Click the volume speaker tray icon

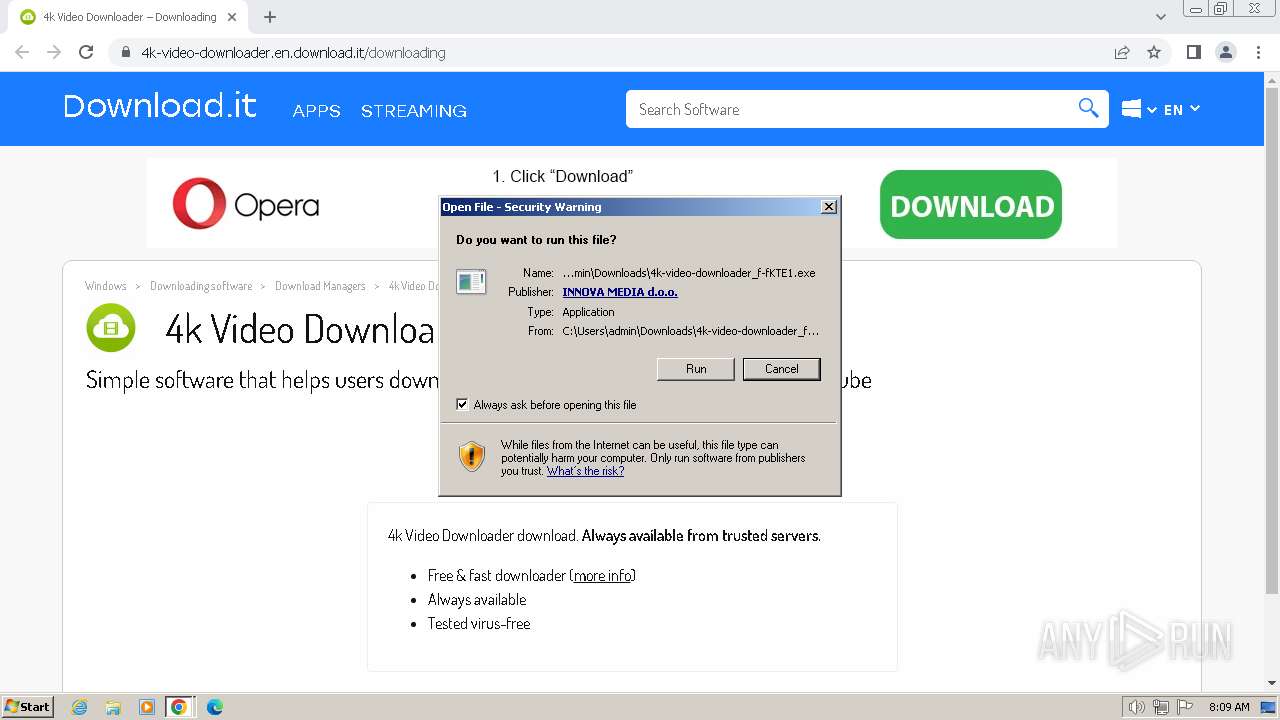pos(1136,707)
